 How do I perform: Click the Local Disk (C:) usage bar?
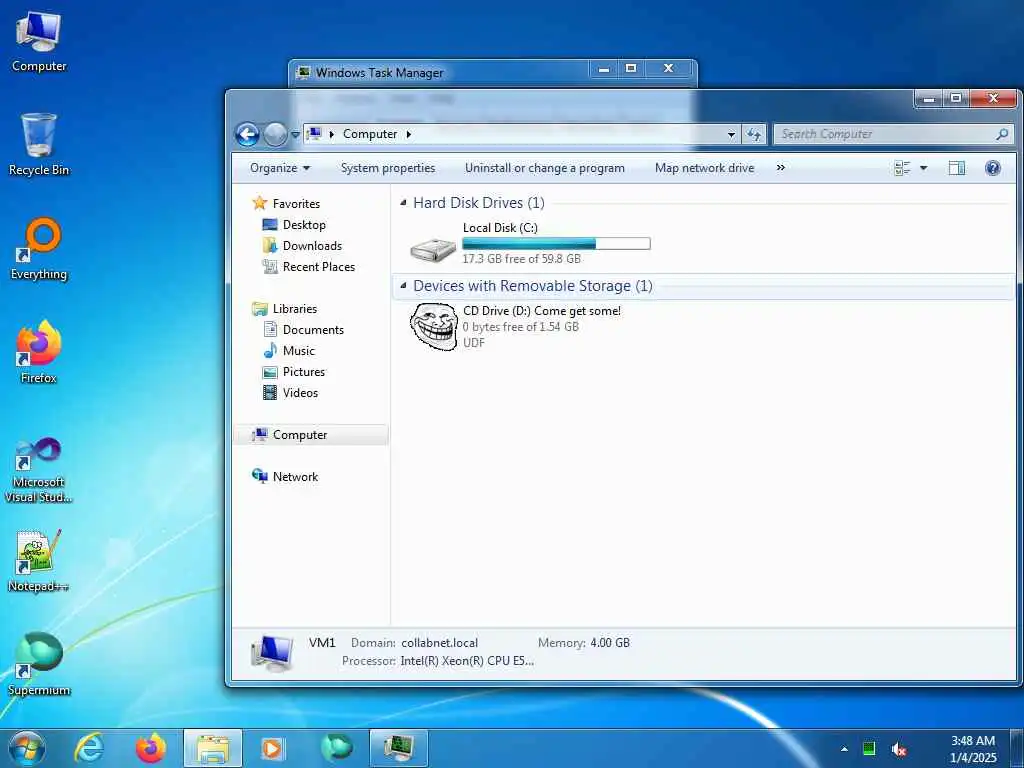[x=556, y=244]
